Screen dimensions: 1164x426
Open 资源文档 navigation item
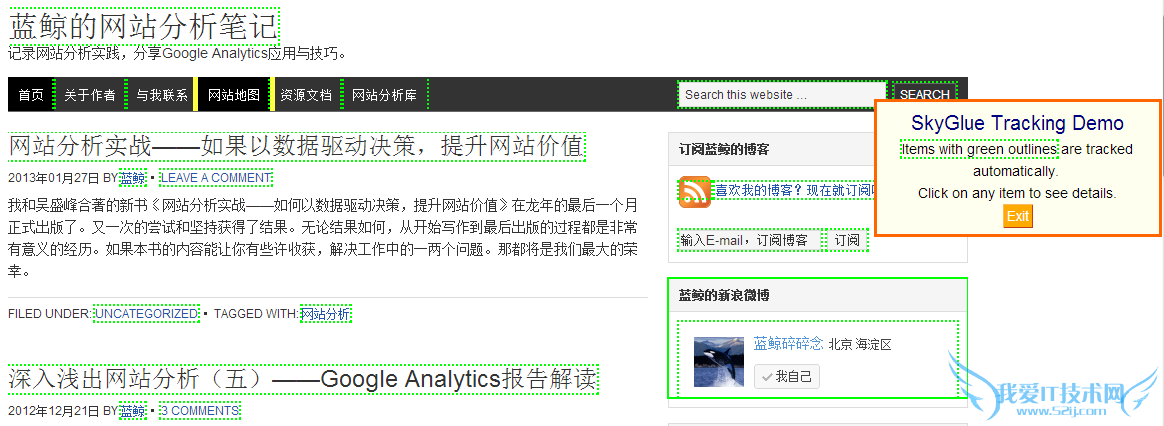306,95
